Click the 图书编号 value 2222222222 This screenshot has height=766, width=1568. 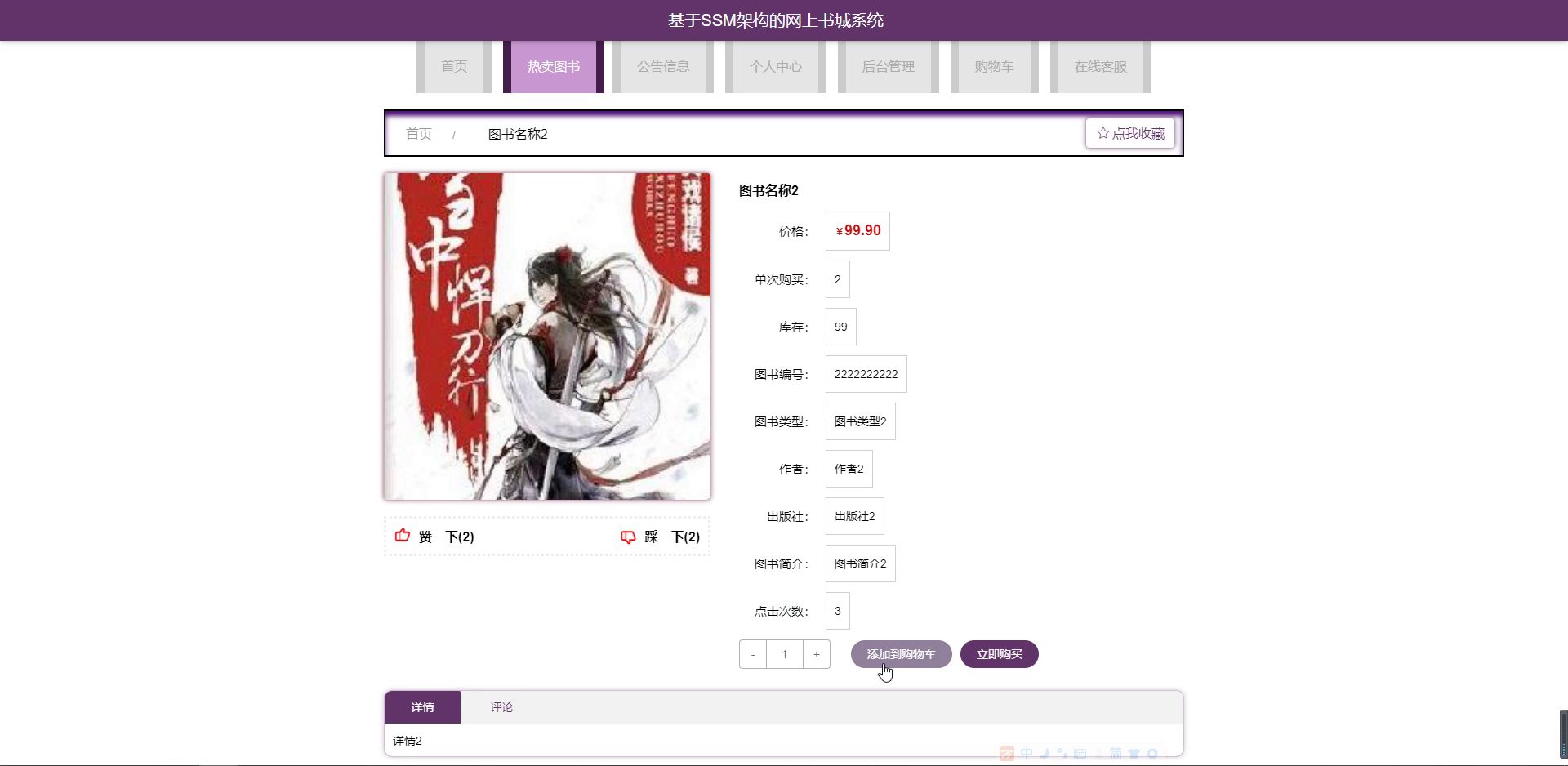coord(866,374)
